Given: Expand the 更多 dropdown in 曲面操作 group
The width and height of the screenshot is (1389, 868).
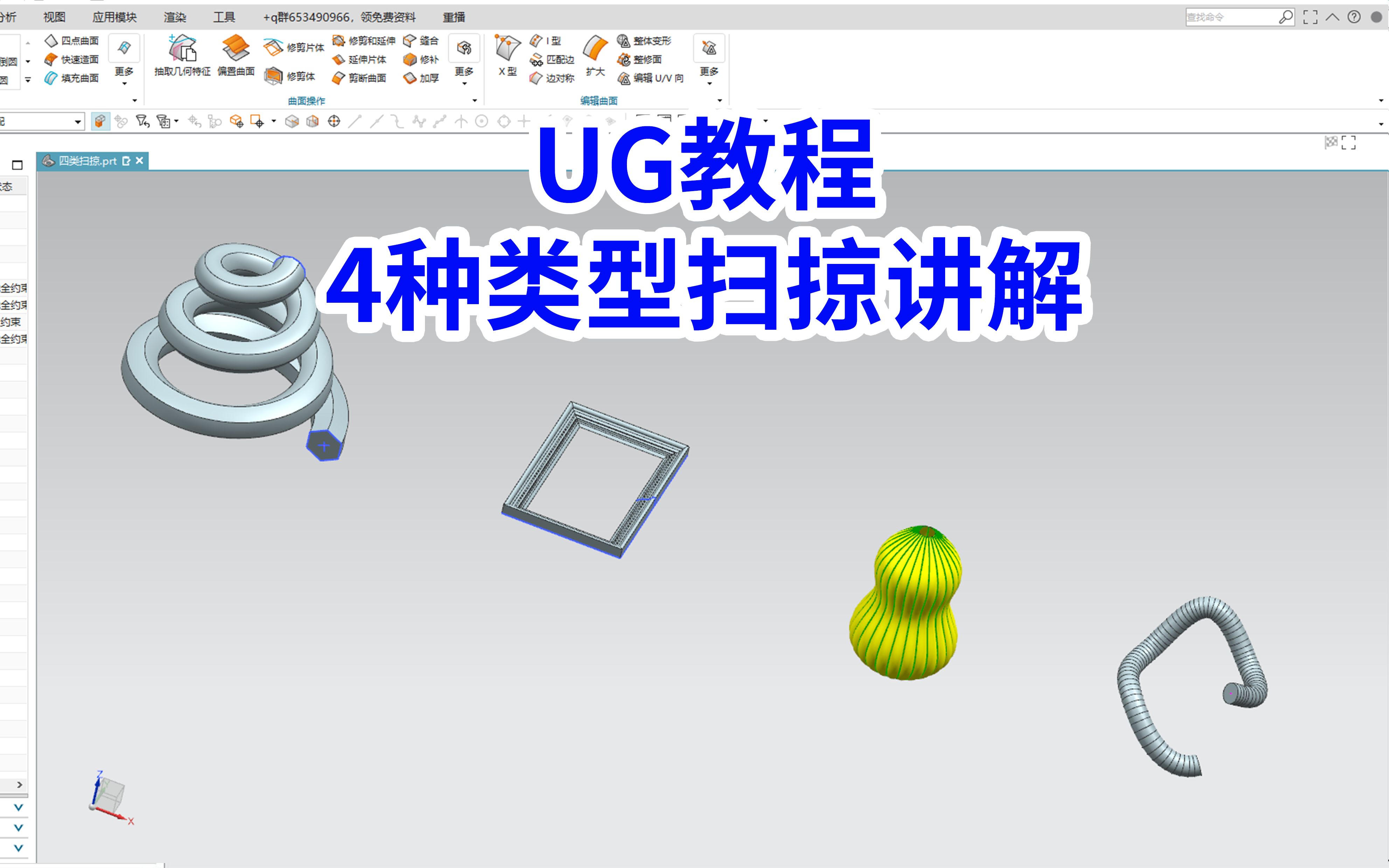Looking at the screenshot, I should point(464,75).
